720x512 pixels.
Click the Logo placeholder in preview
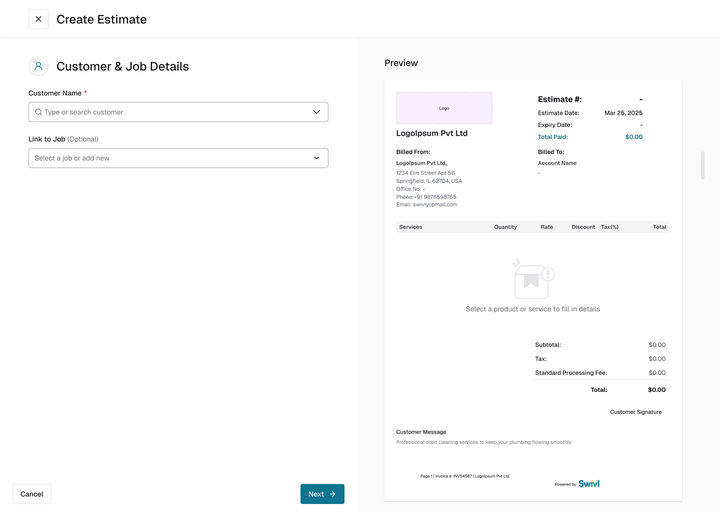click(444, 108)
